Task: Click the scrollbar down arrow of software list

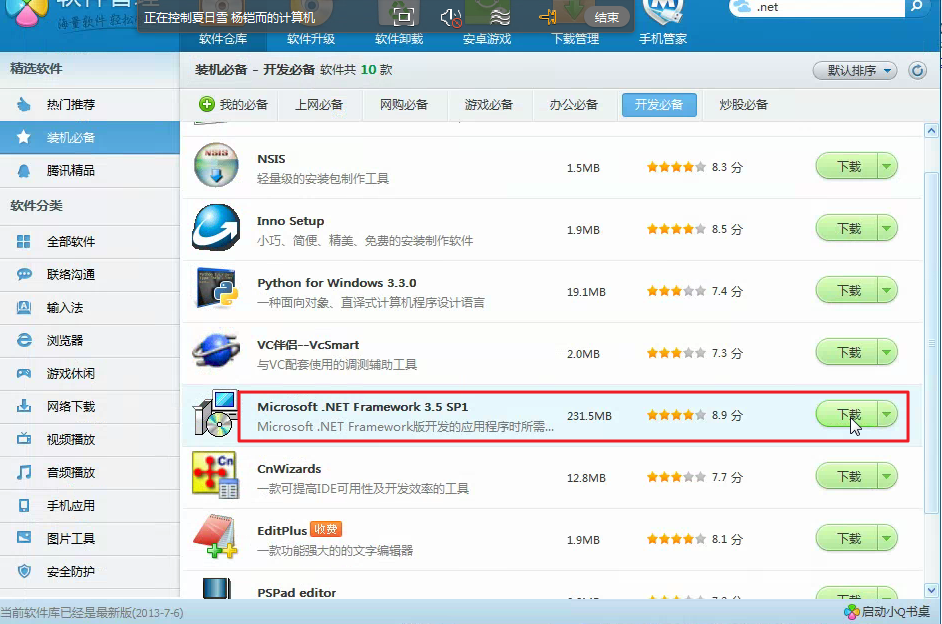Action: click(x=931, y=590)
